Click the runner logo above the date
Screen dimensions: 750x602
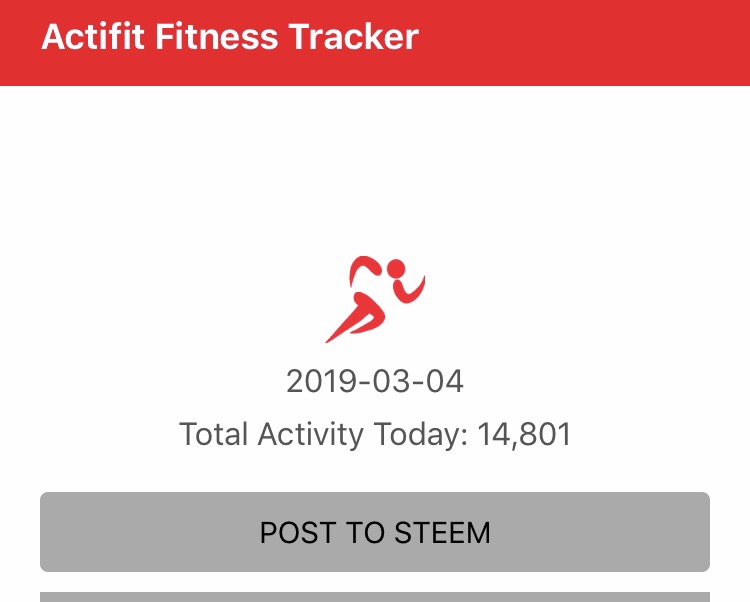[x=375, y=298]
